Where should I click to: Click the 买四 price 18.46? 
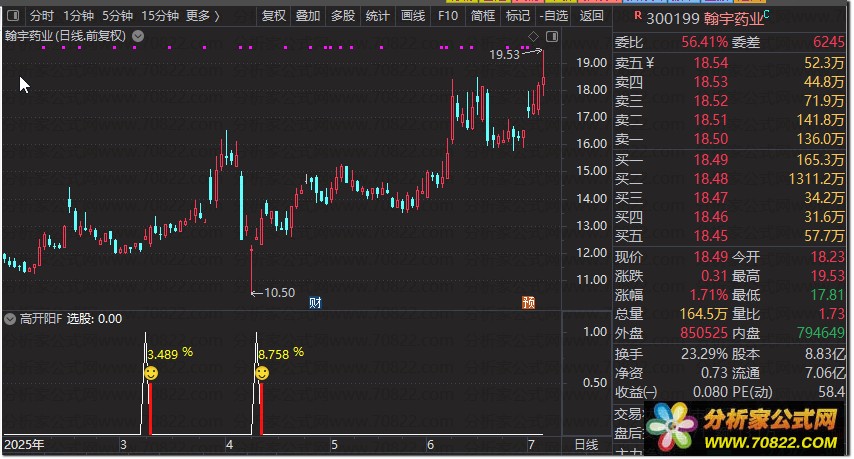pyautogui.click(x=711, y=217)
